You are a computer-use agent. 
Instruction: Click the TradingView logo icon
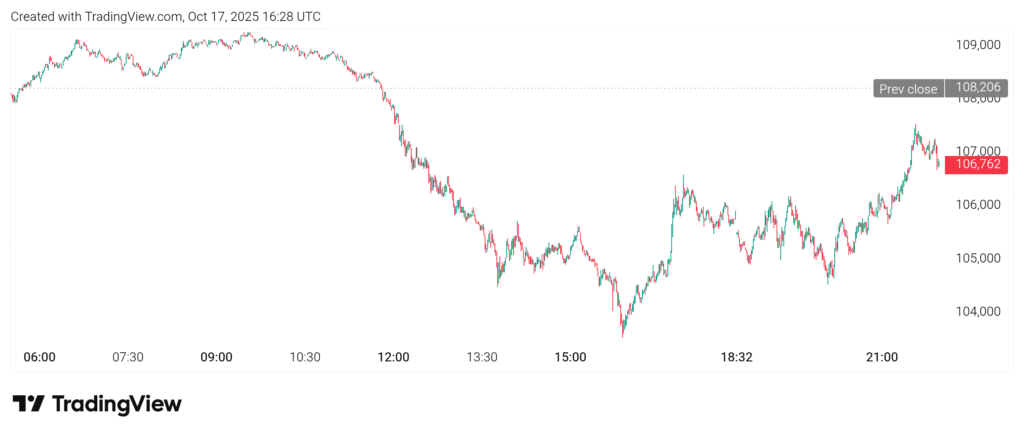28,404
